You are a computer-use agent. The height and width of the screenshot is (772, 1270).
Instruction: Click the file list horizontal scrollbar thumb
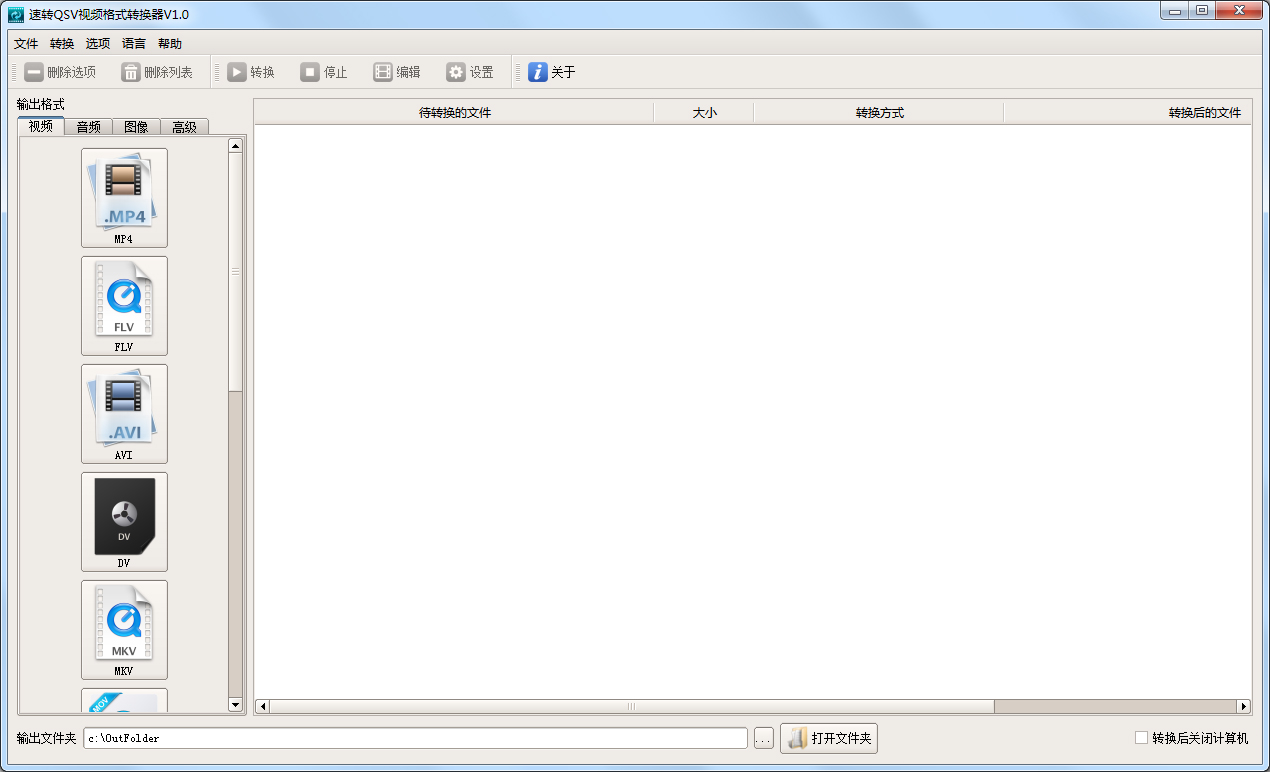[x=632, y=706]
